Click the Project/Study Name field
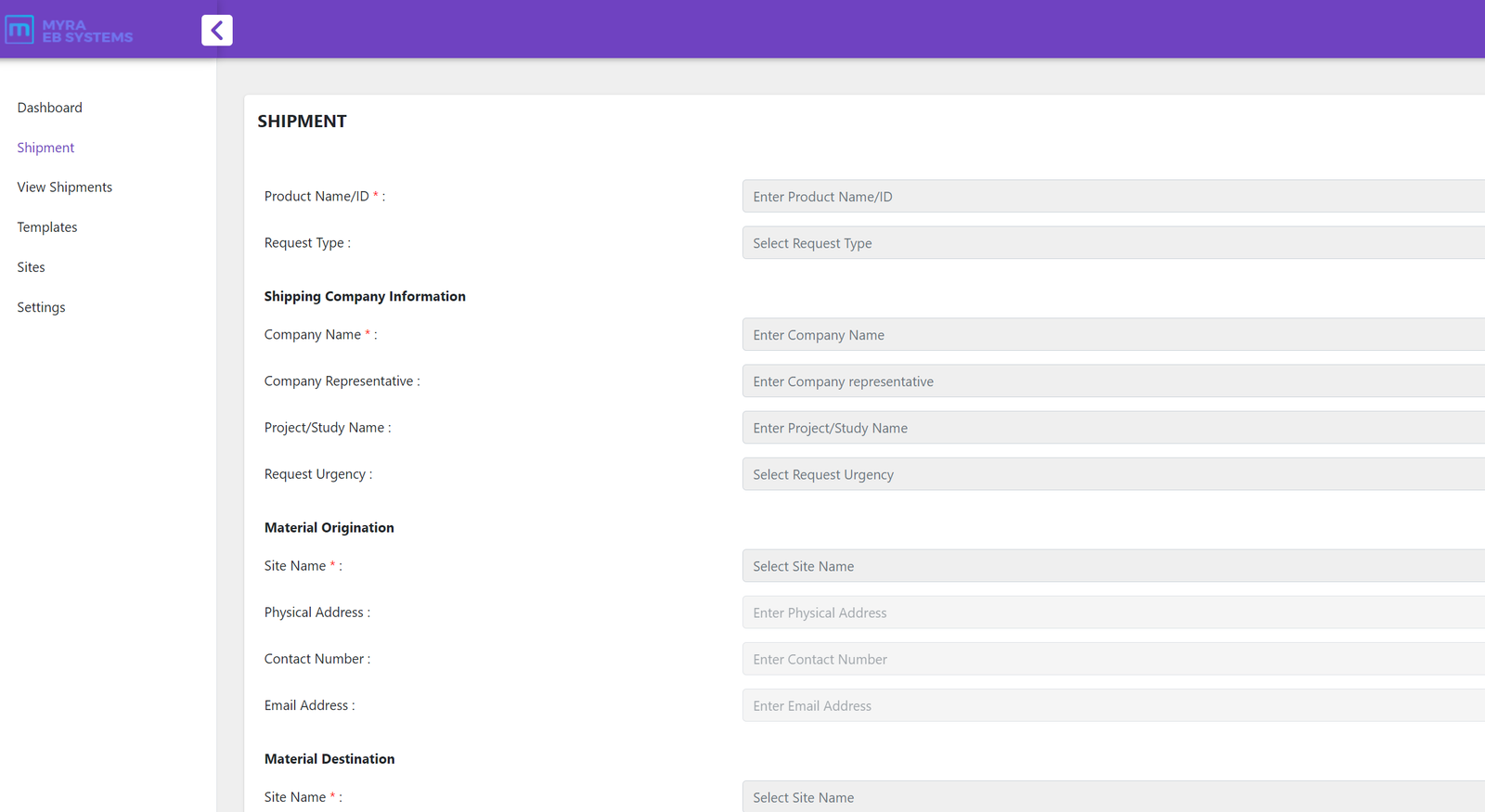The height and width of the screenshot is (812, 1485). tap(1114, 428)
